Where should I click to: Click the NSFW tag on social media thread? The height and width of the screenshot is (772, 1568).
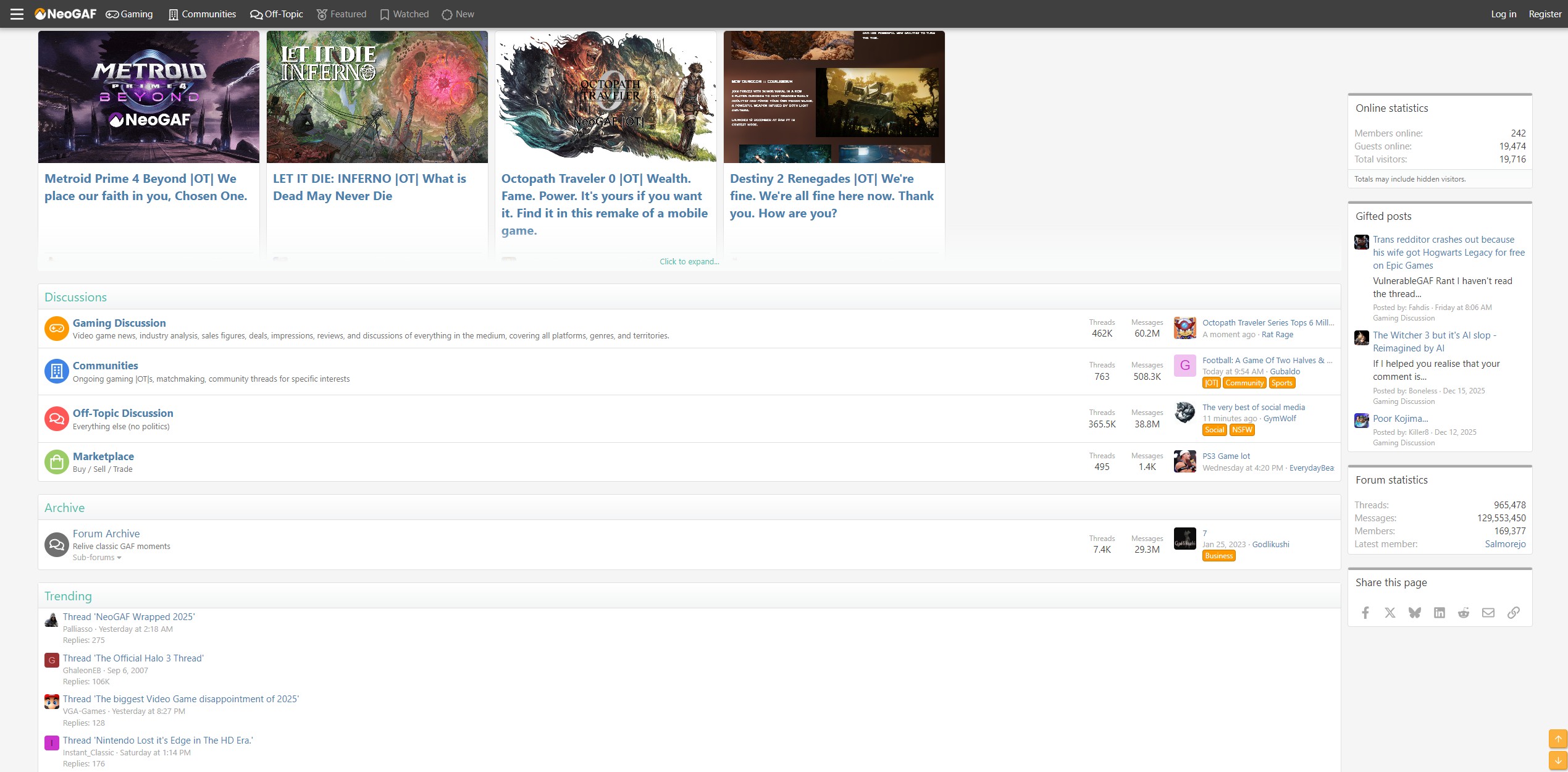point(1241,429)
